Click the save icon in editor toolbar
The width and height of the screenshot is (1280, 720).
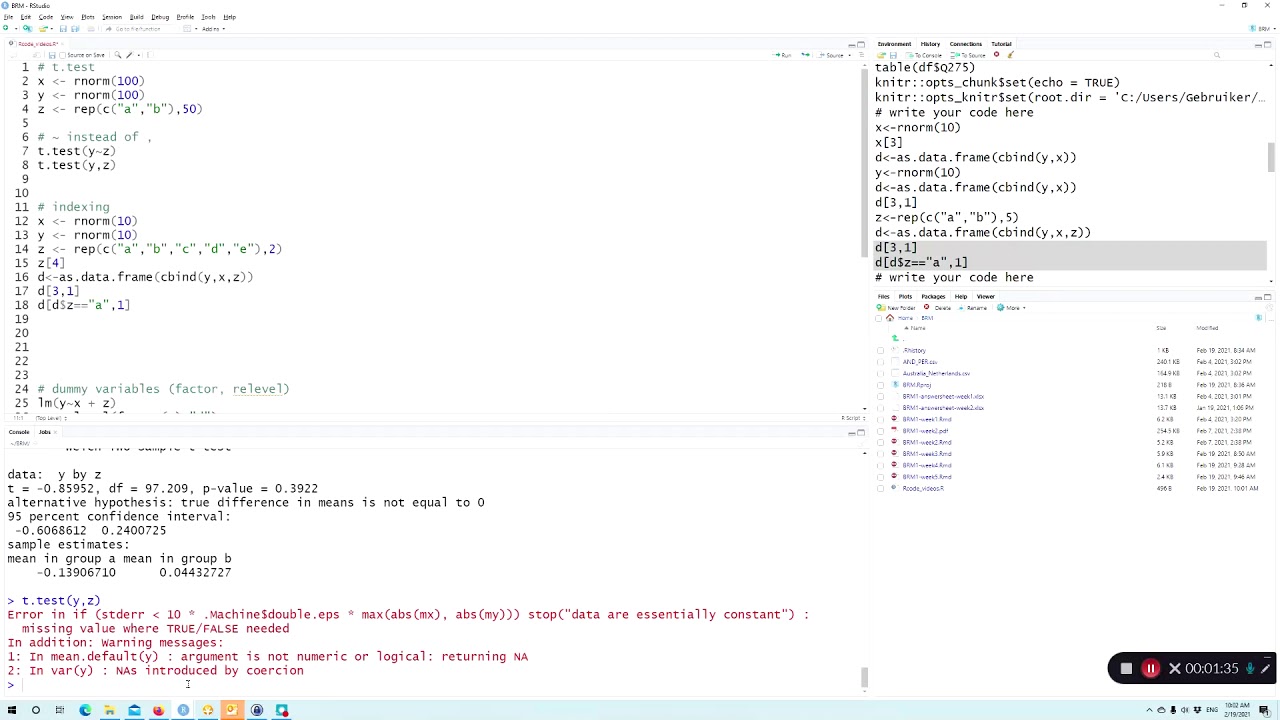(x=52, y=55)
